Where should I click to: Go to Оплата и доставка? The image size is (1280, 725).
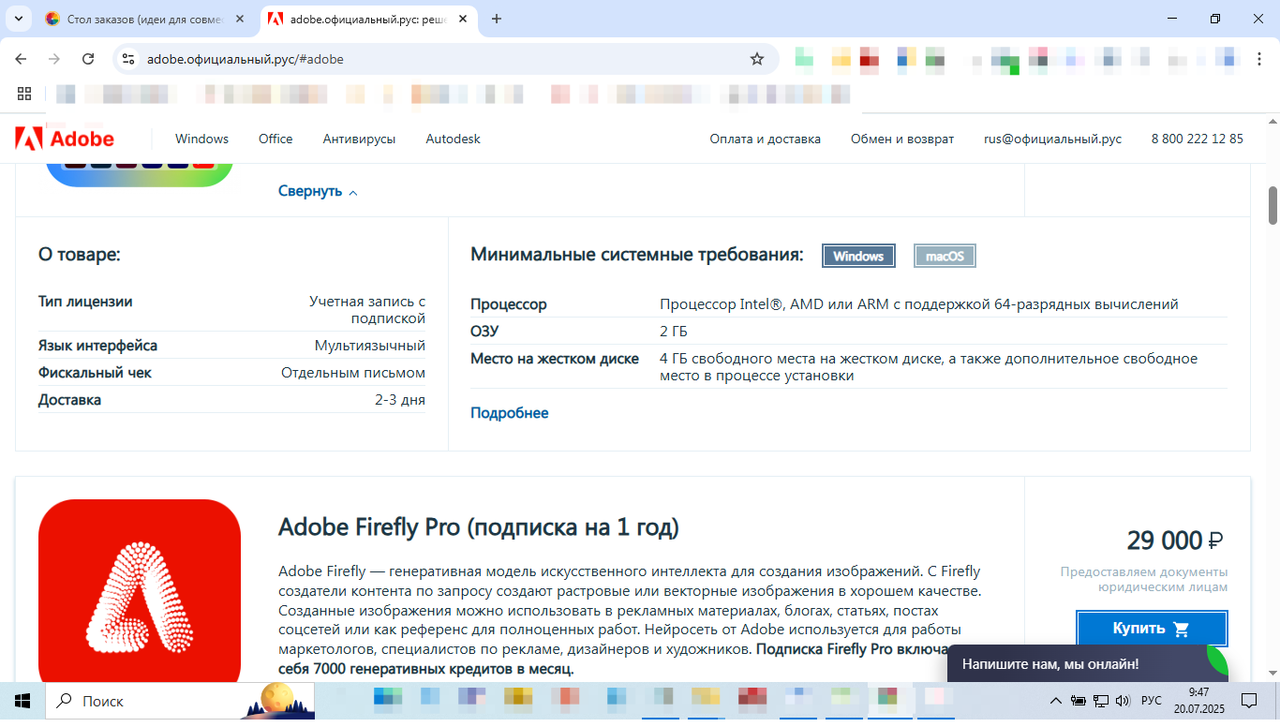pos(765,139)
